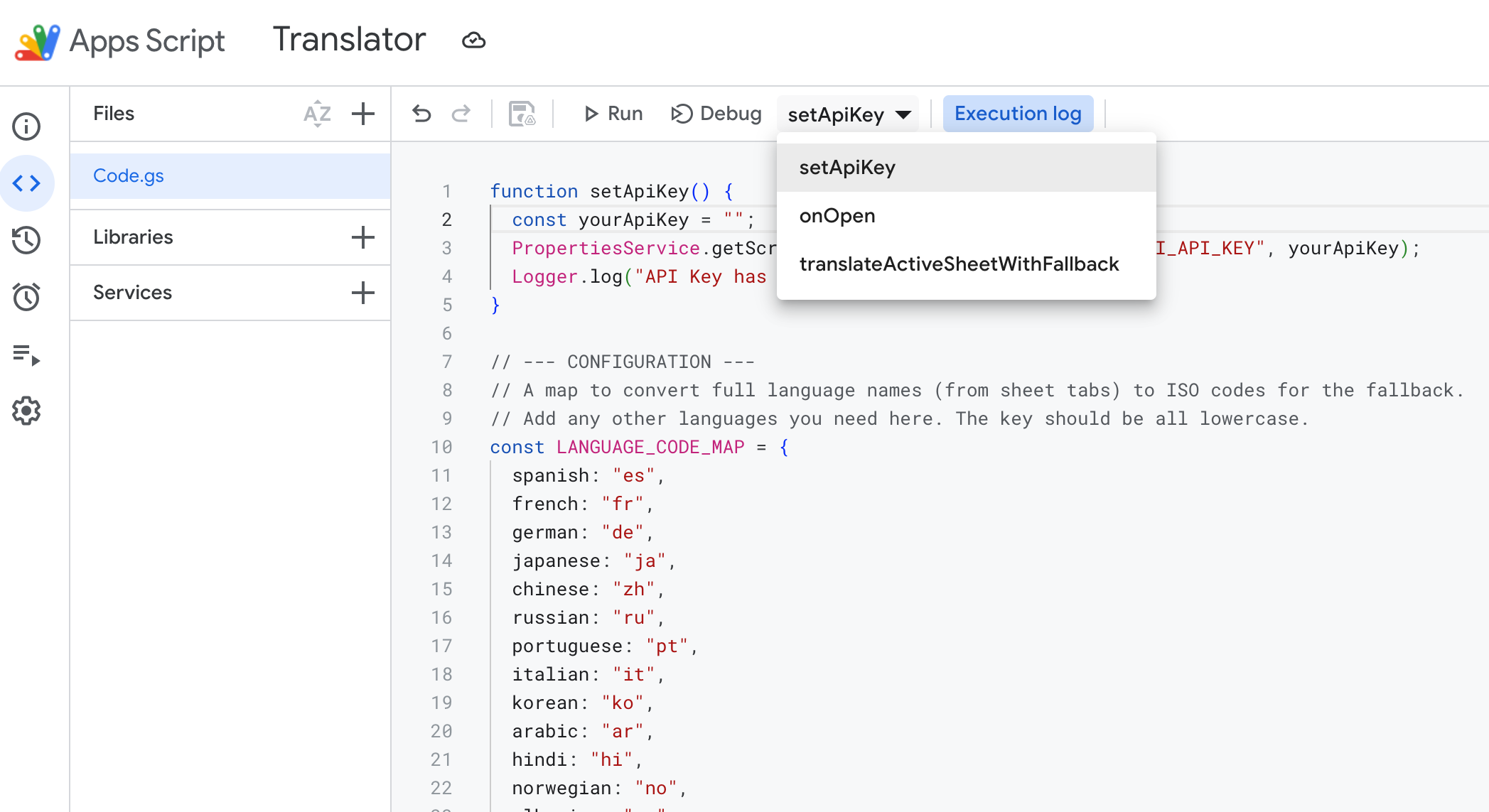Choose translateActiveSheetWithFallback from the function list

tap(959, 264)
